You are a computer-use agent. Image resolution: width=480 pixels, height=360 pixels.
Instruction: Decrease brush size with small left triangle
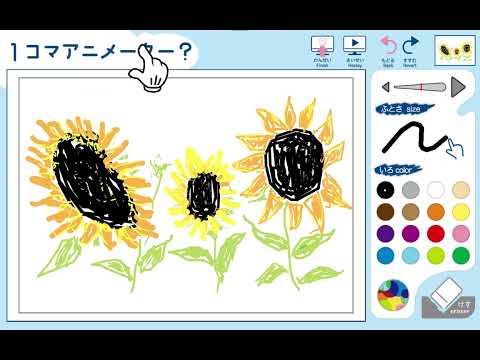(385, 87)
